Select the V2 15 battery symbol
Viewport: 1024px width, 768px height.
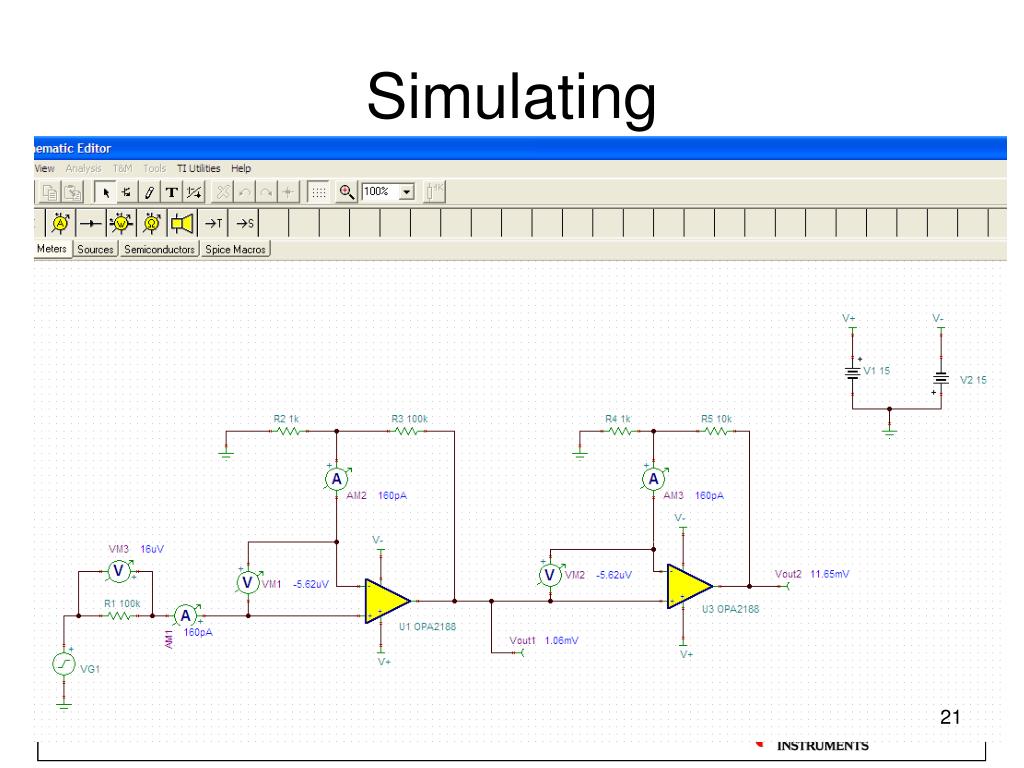(x=940, y=379)
